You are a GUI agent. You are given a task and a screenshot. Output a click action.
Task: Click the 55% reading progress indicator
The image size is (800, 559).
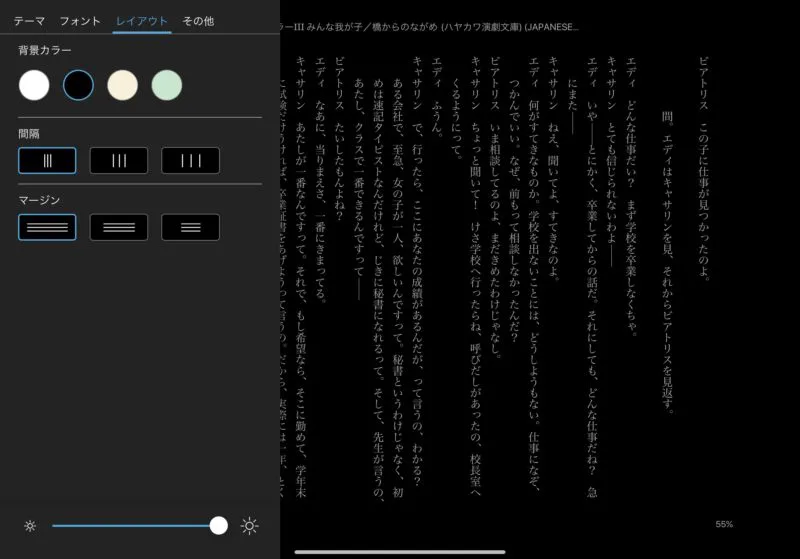point(724,524)
